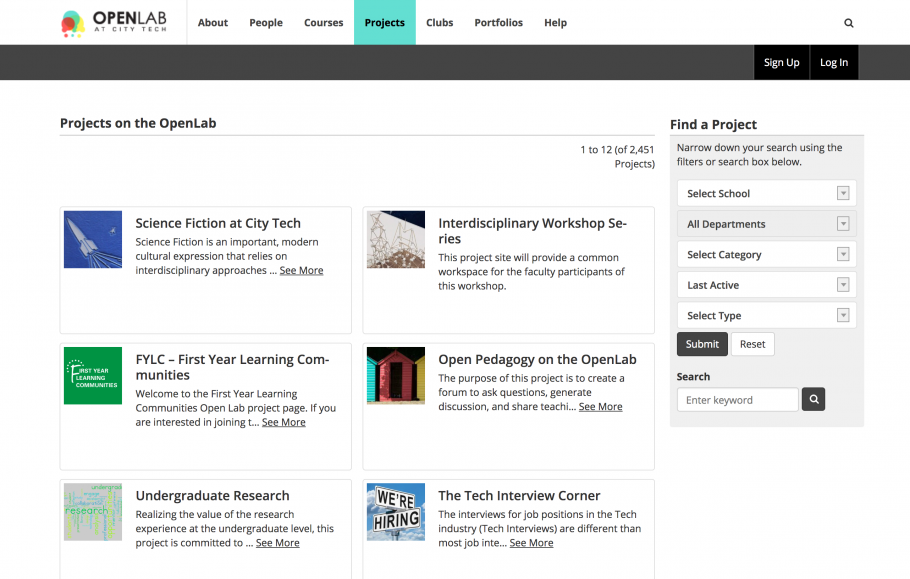Click the 'Find a Project' heading
This screenshot has height=579, width=910.
point(713,125)
